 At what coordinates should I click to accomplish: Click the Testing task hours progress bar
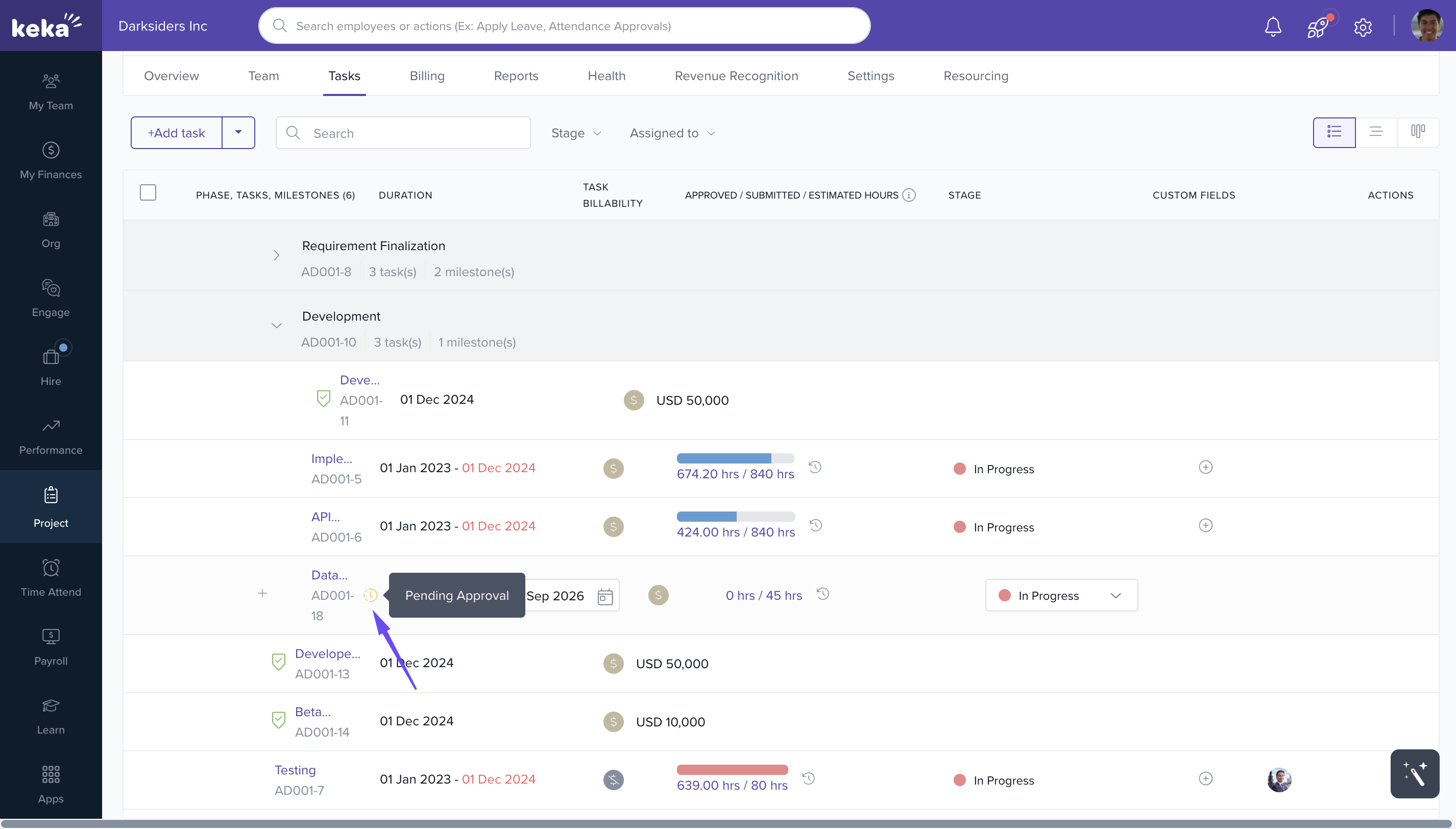coord(732,770)
